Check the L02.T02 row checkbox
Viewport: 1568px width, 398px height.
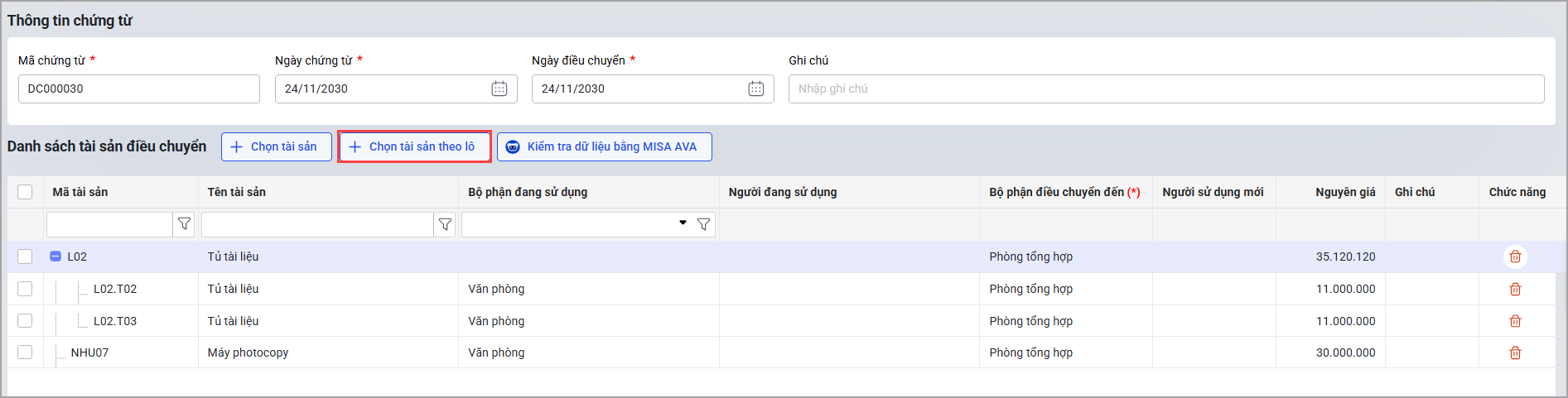point(25,289)
